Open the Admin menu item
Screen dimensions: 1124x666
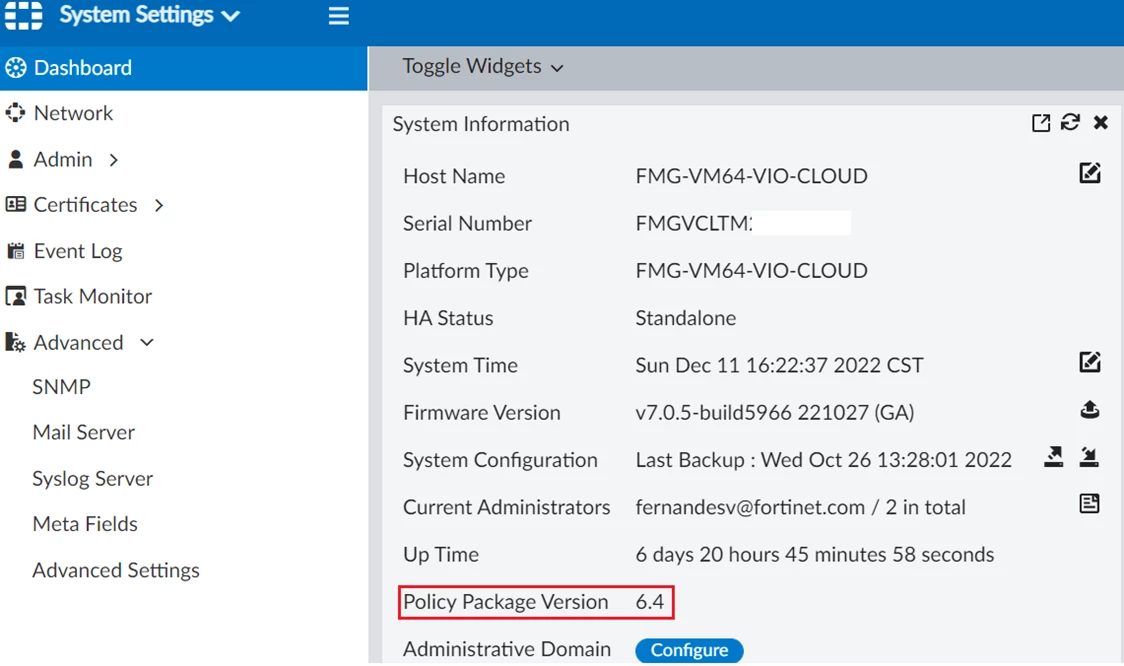coord(63,159)
